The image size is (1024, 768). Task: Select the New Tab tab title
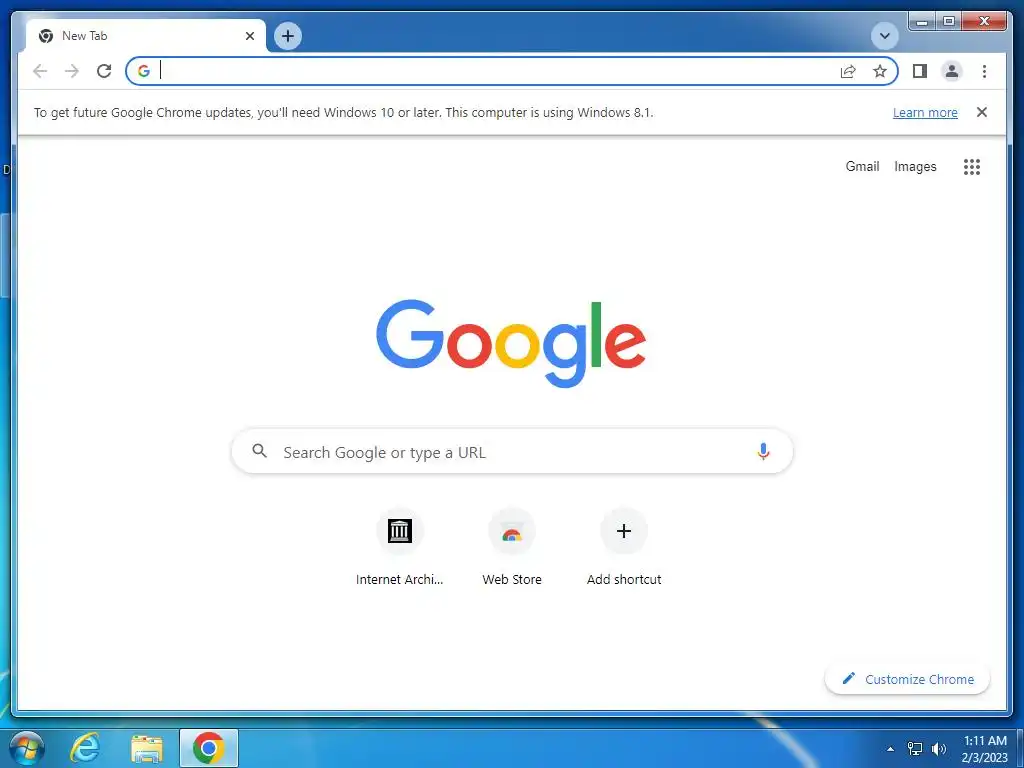(84, 36)
